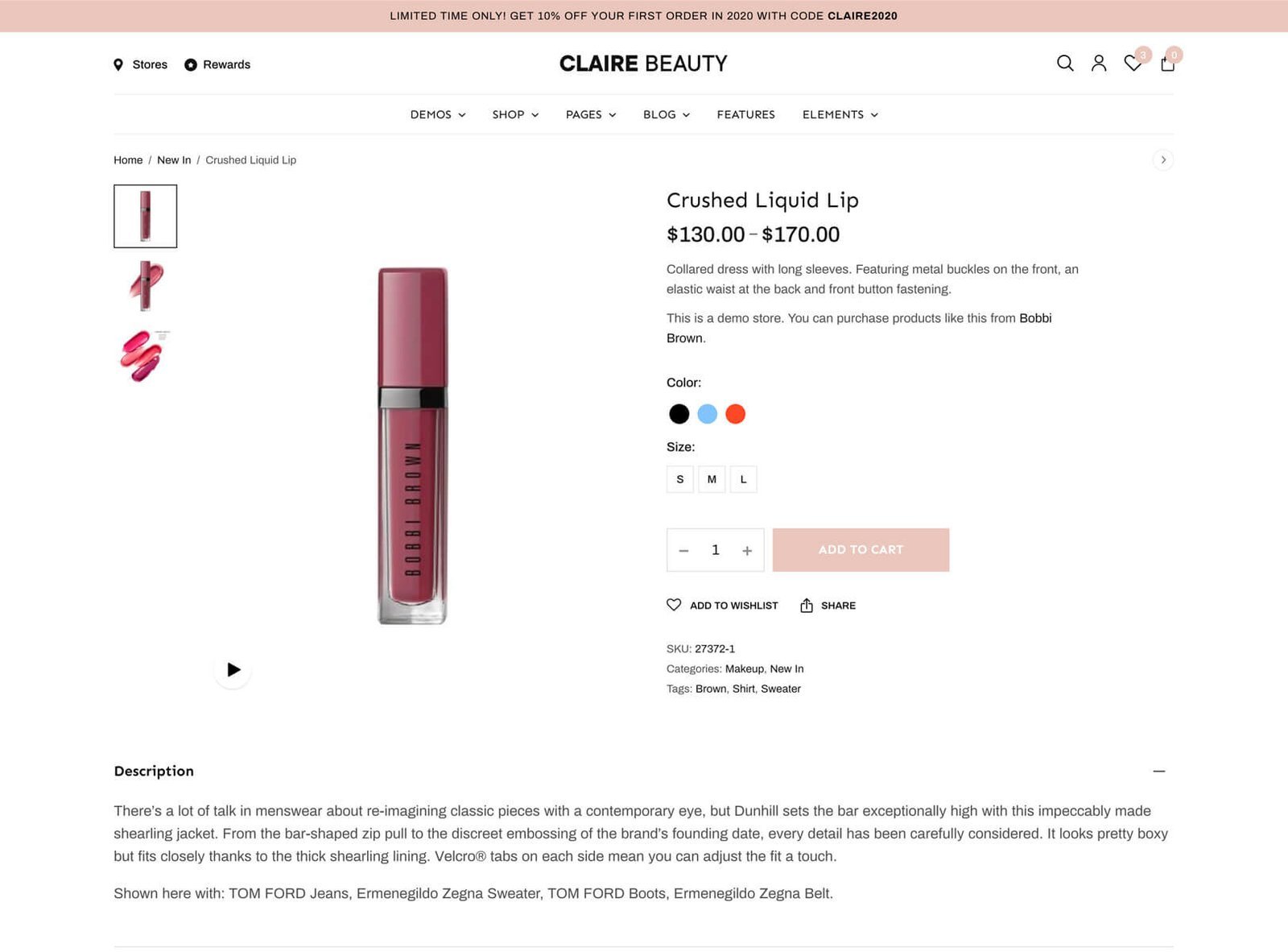Open the Features menu item
Screen dimensions: 1288x952
point(746,114)
